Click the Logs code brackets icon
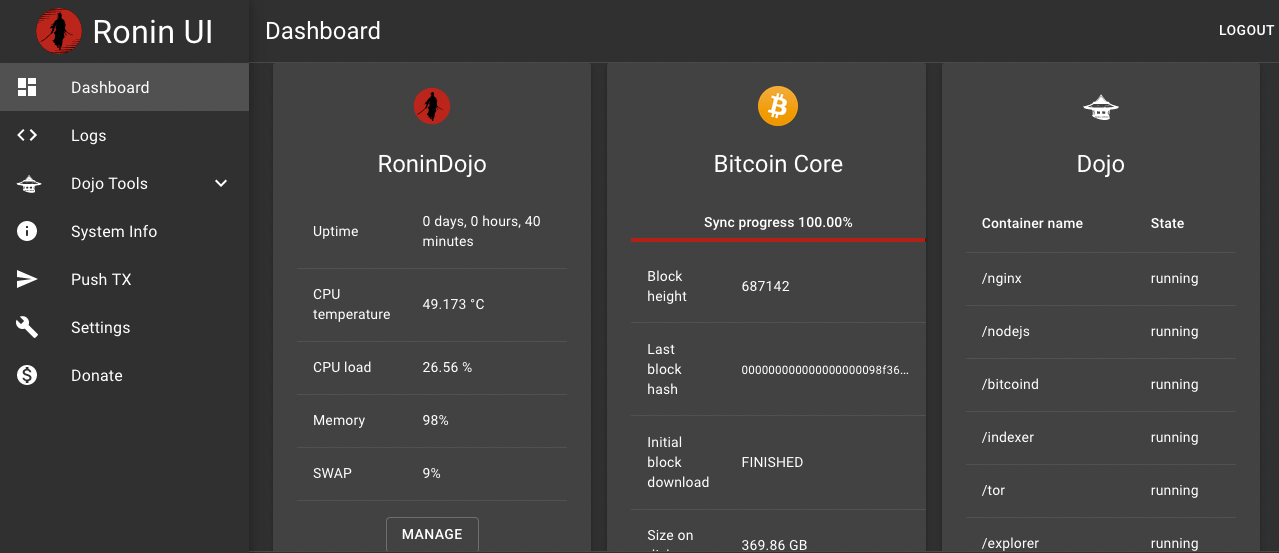The image size is (1279, 553). 27,135
